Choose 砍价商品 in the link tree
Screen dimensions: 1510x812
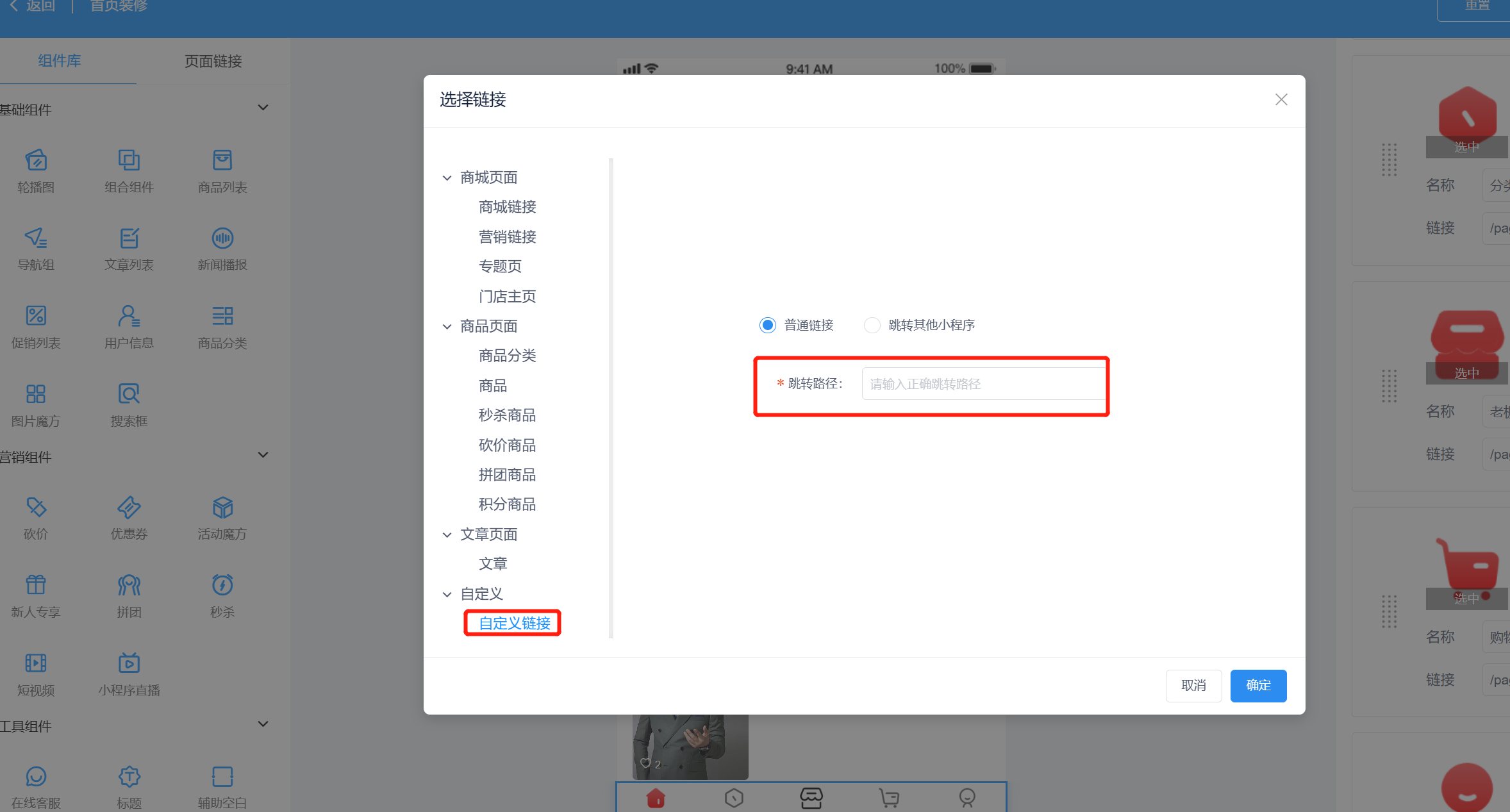pos(507,445)
